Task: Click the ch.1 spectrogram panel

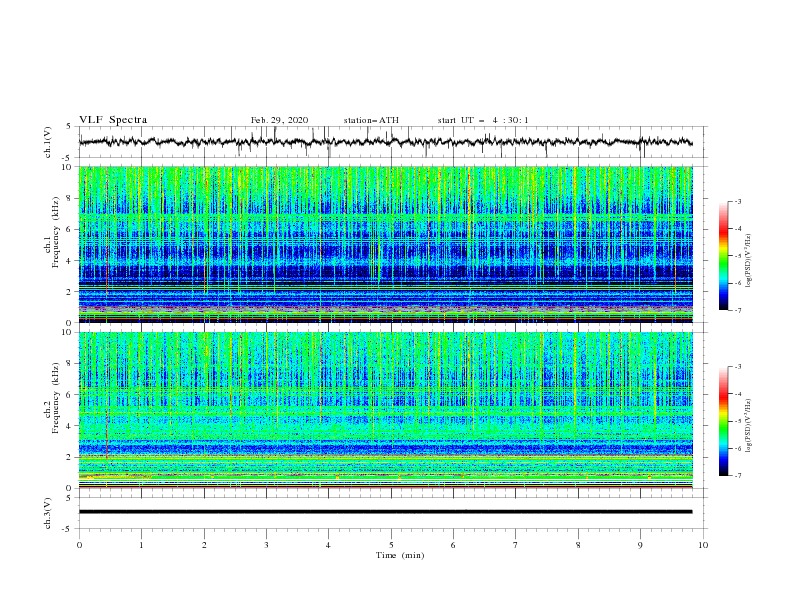Action: tap(385, 244)
